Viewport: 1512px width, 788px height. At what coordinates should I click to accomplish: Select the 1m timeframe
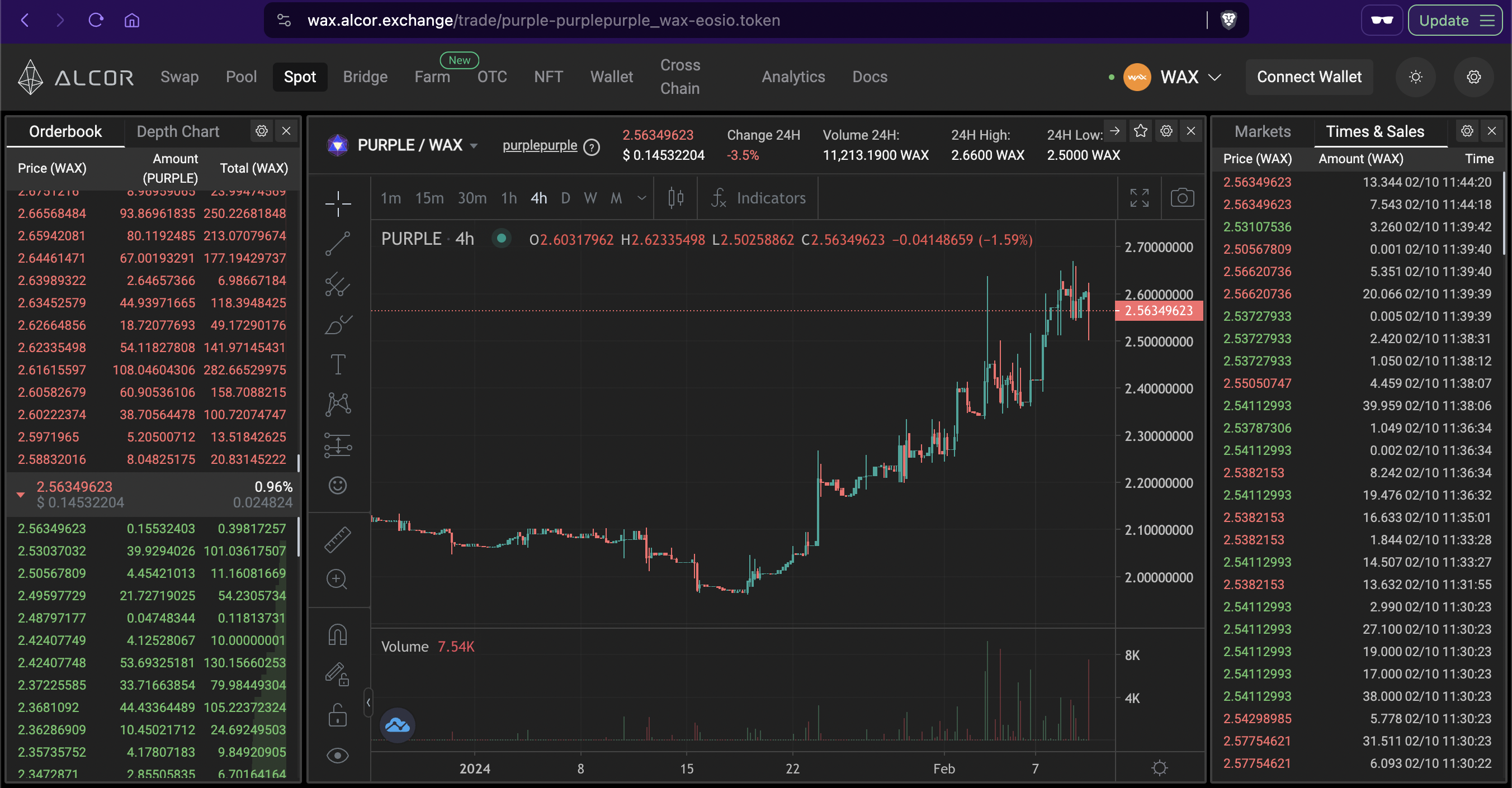click(391, 198)
